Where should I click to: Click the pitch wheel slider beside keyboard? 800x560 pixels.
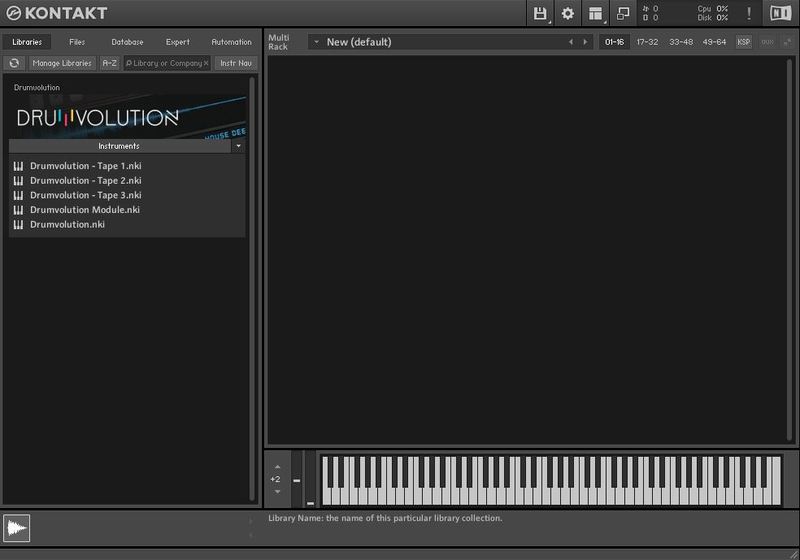[x=297, y=481]
